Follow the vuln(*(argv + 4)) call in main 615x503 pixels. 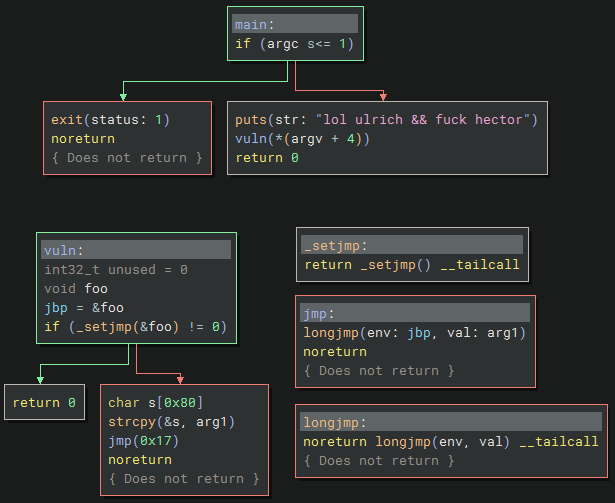pos(302,139)
